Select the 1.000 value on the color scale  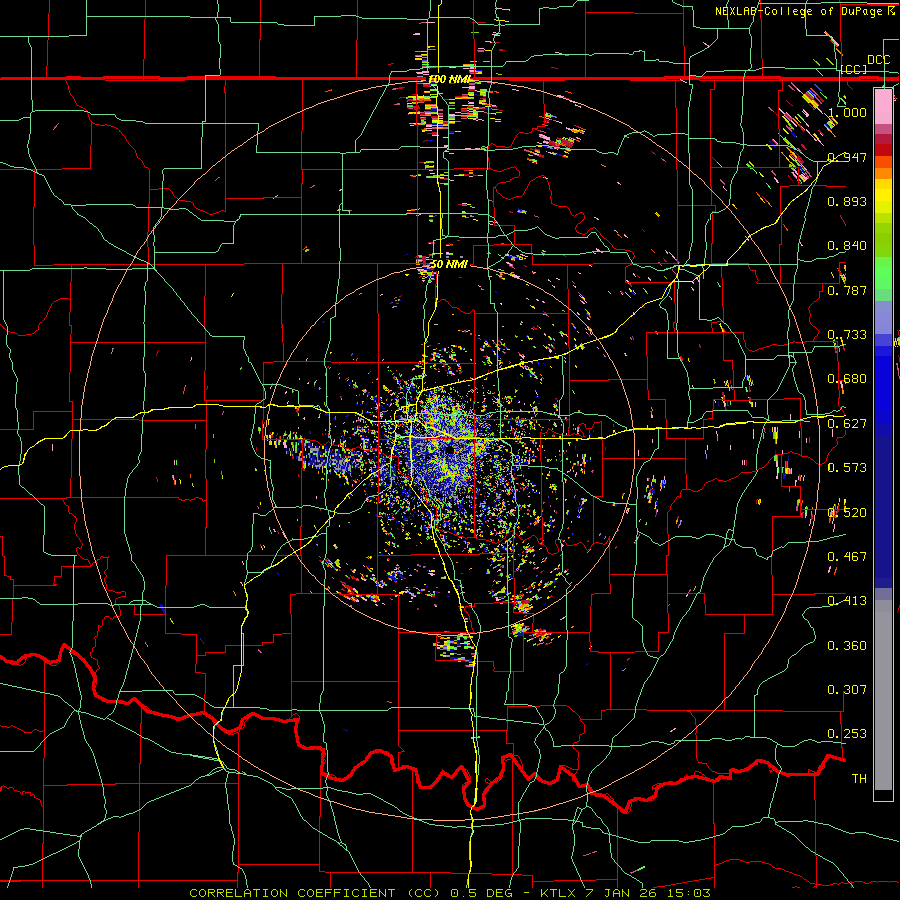[847, 112]
